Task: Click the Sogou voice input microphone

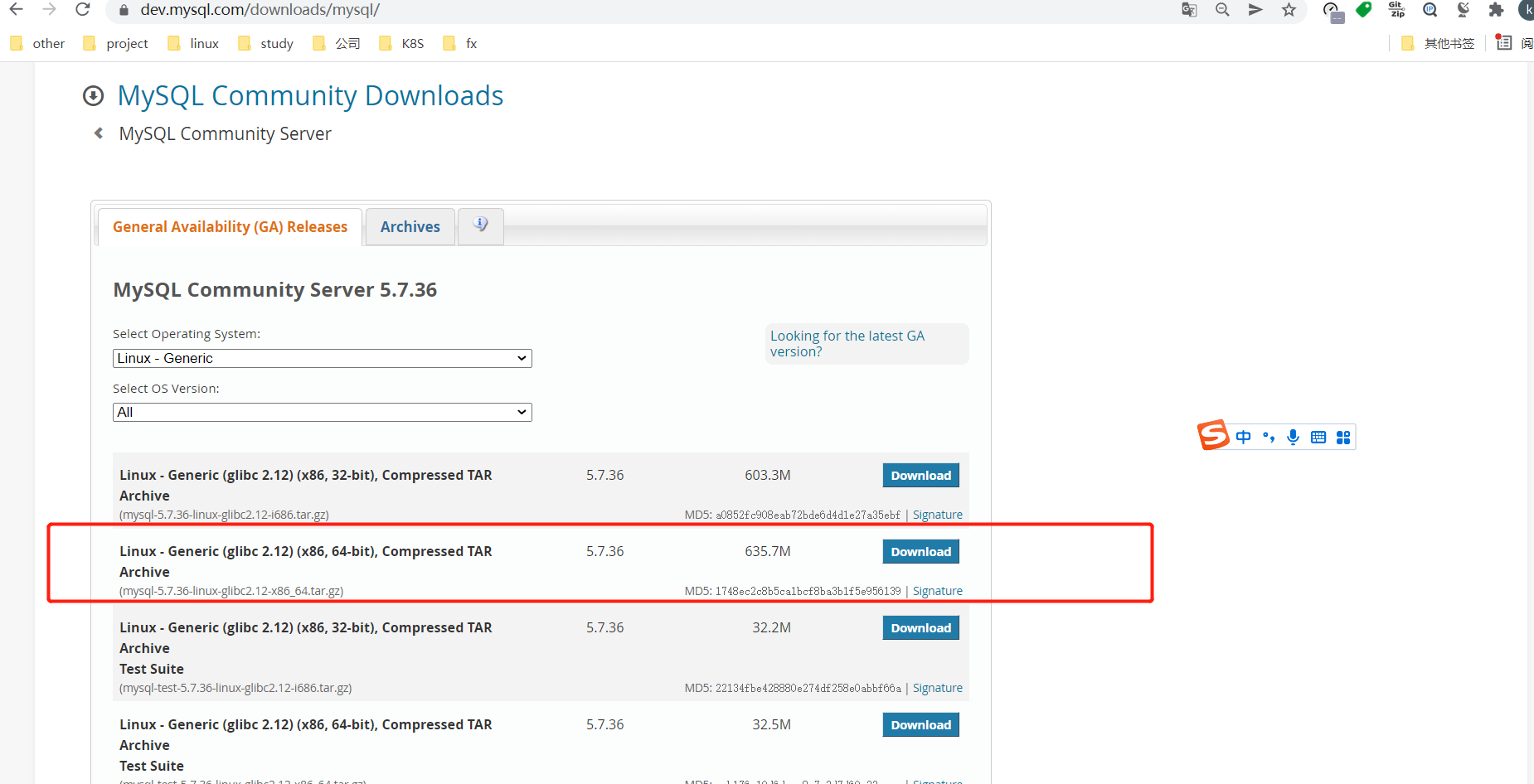Action: click(x=1293, y=437)
